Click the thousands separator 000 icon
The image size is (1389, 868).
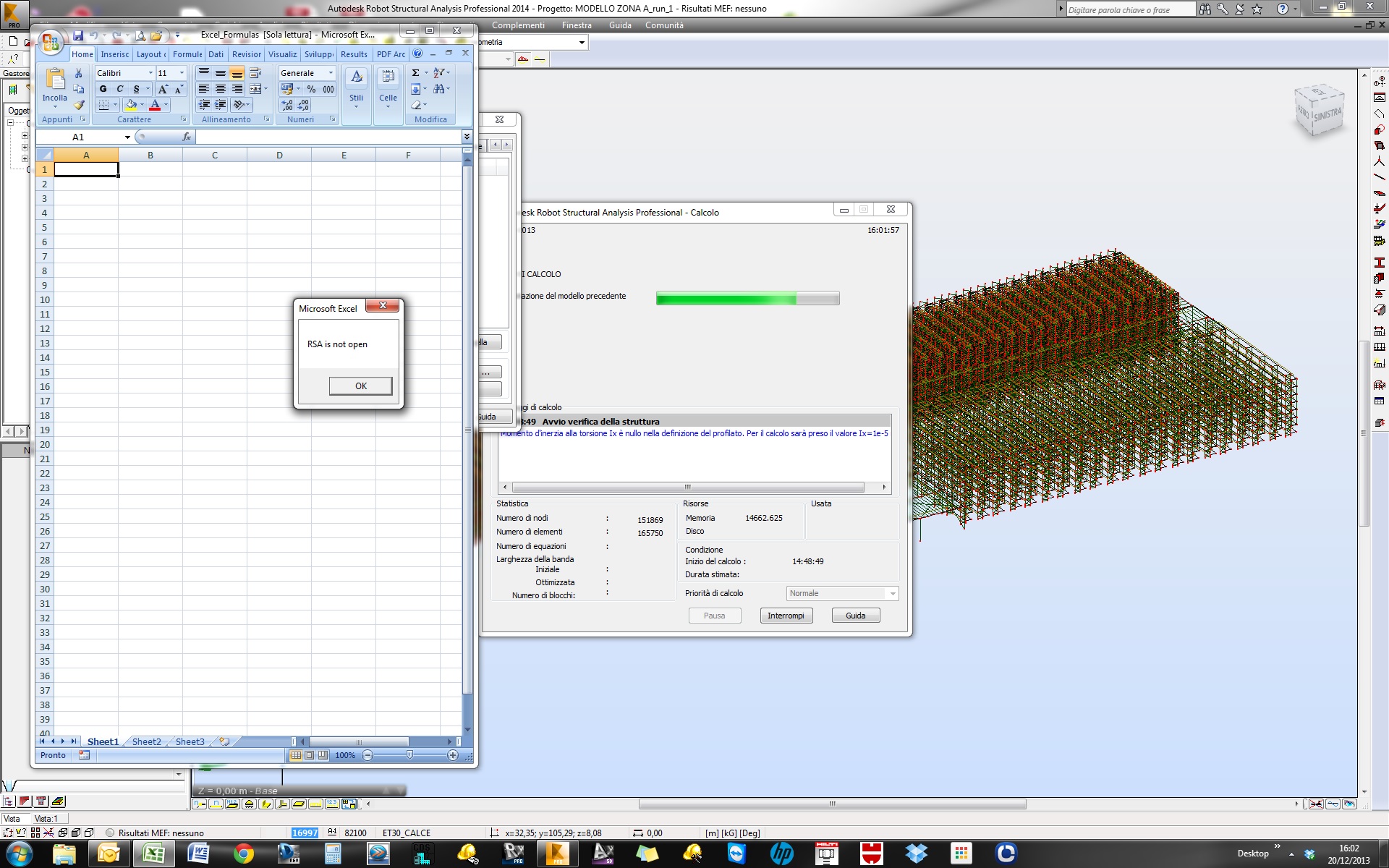pyautogui.click(x=328, y=89)
